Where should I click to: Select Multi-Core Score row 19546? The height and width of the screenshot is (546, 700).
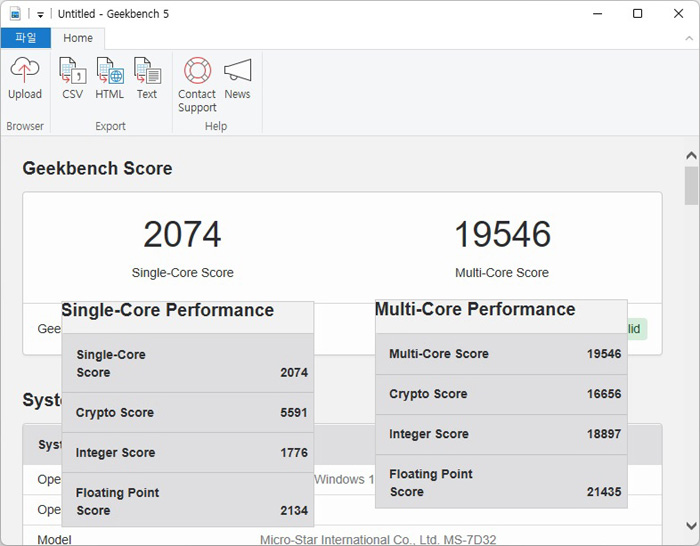(x=501, y=354)
